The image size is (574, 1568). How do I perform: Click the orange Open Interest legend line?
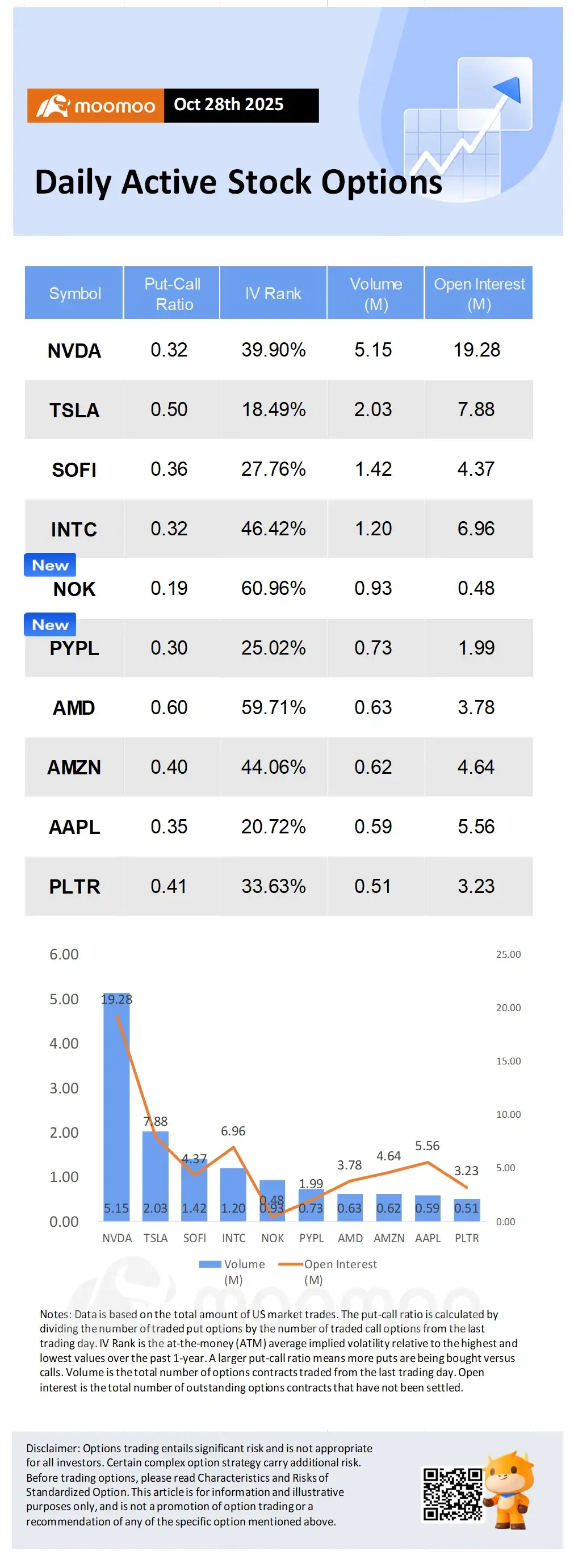290,1264
